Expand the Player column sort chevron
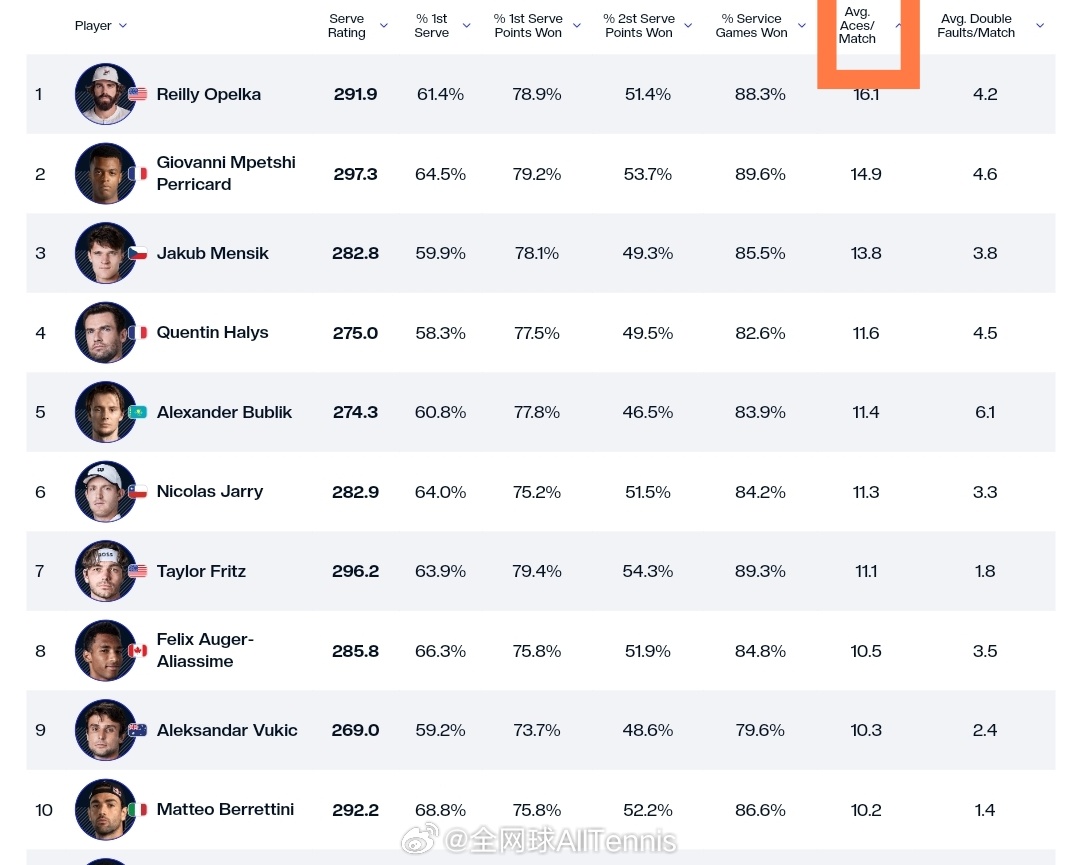This screenshot has width=1080, height=865. [x=123, y=25]
